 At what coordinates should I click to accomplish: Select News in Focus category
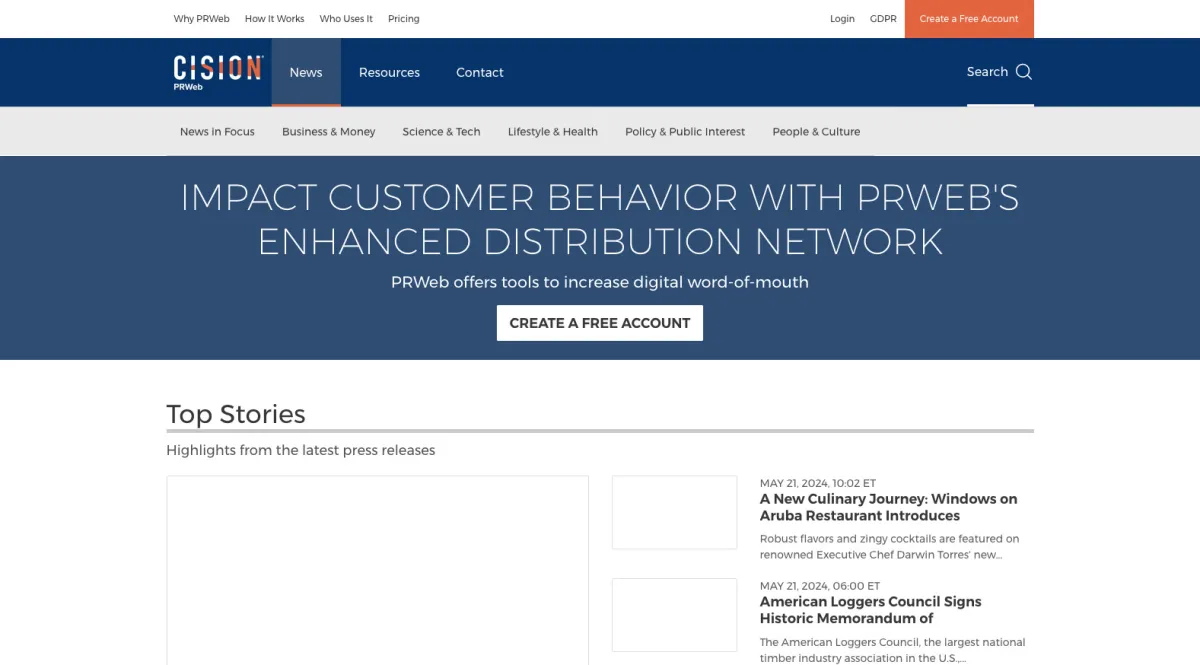[217, 132]
